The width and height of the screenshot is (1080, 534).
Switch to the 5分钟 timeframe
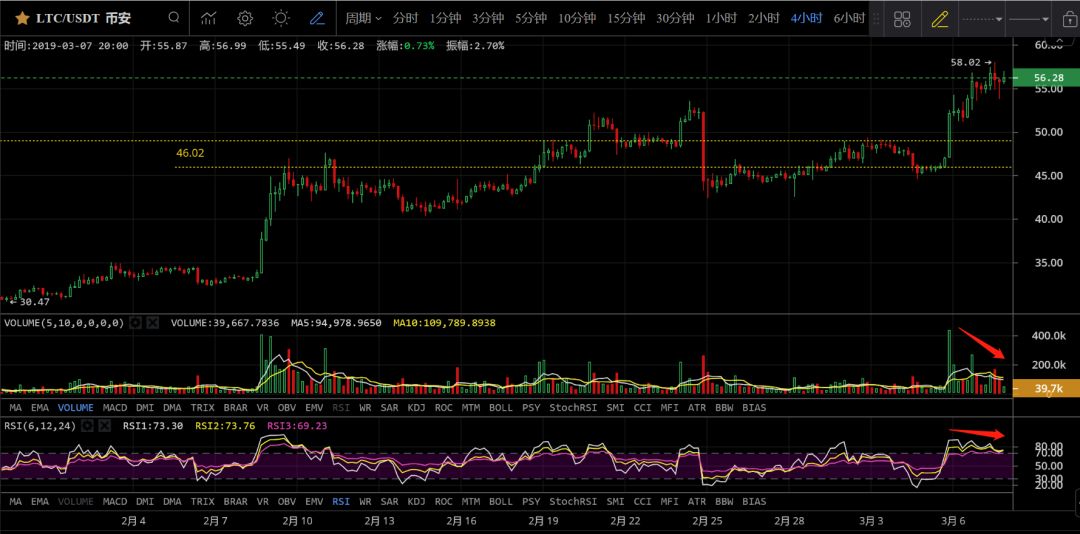531,19
